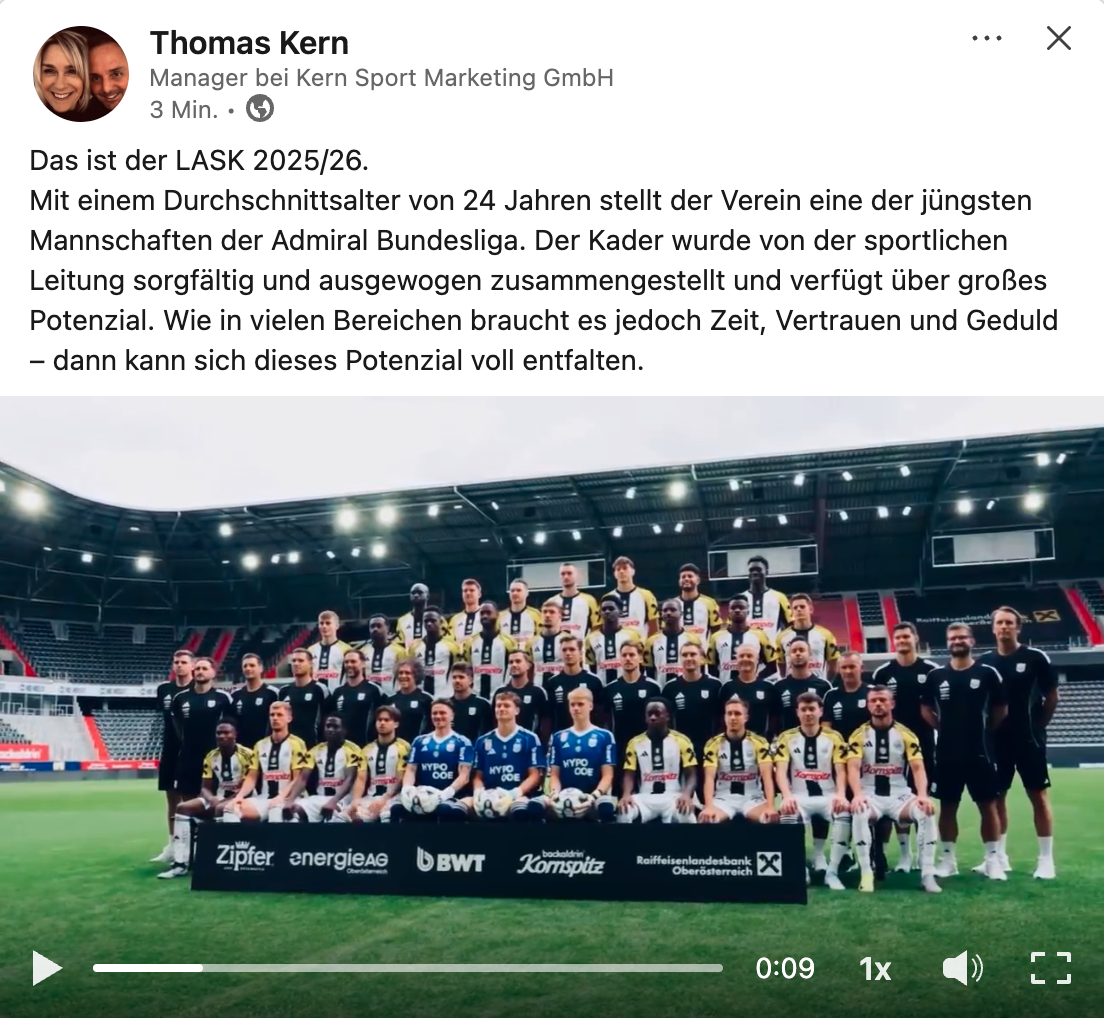Click the 3 Min. post timestamp
The height and width of the screenshot is (1018, 1104).
click(184, 110)
